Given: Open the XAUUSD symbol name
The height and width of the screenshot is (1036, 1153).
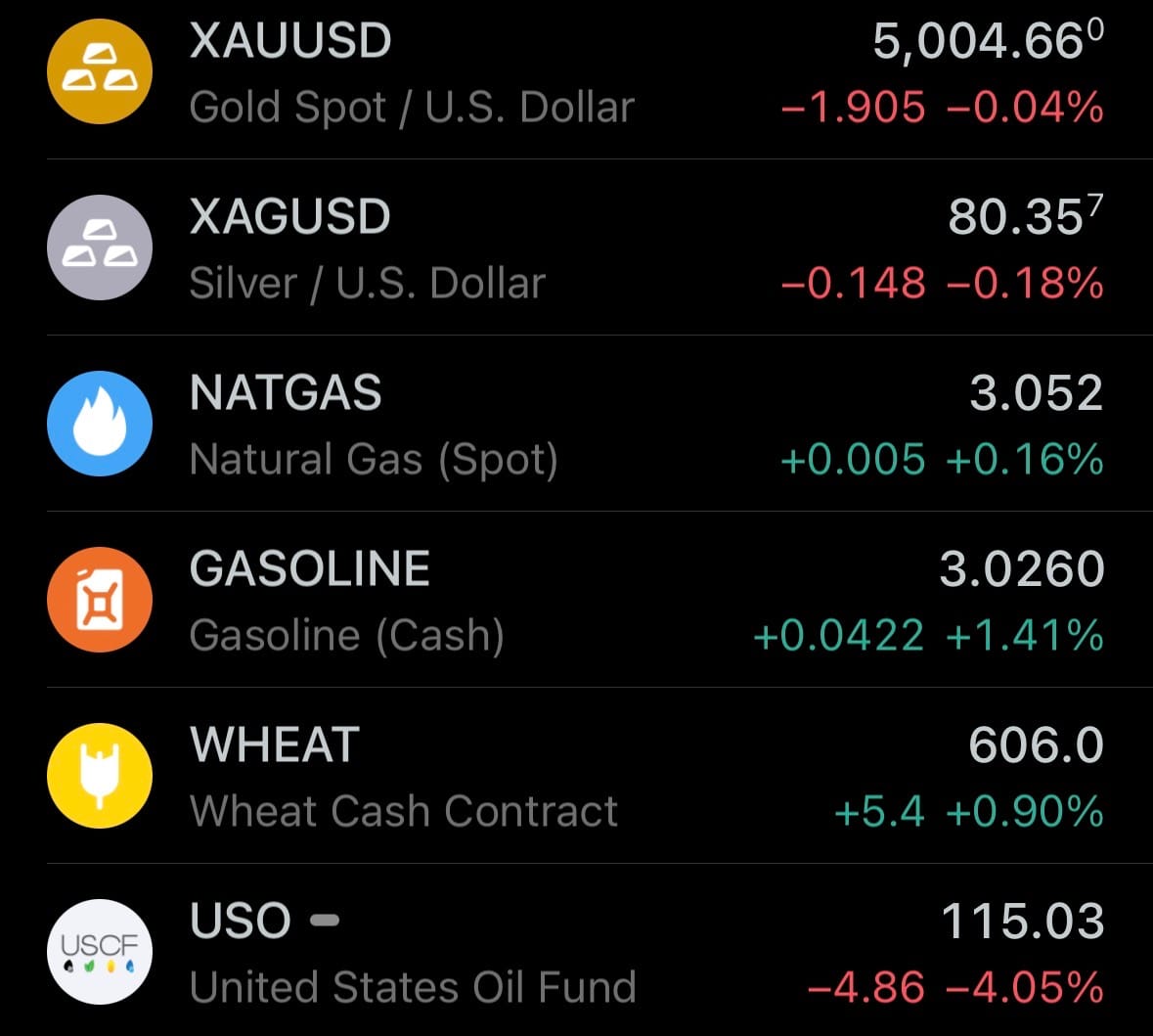Looking at the screenshot, I should 290,41.
